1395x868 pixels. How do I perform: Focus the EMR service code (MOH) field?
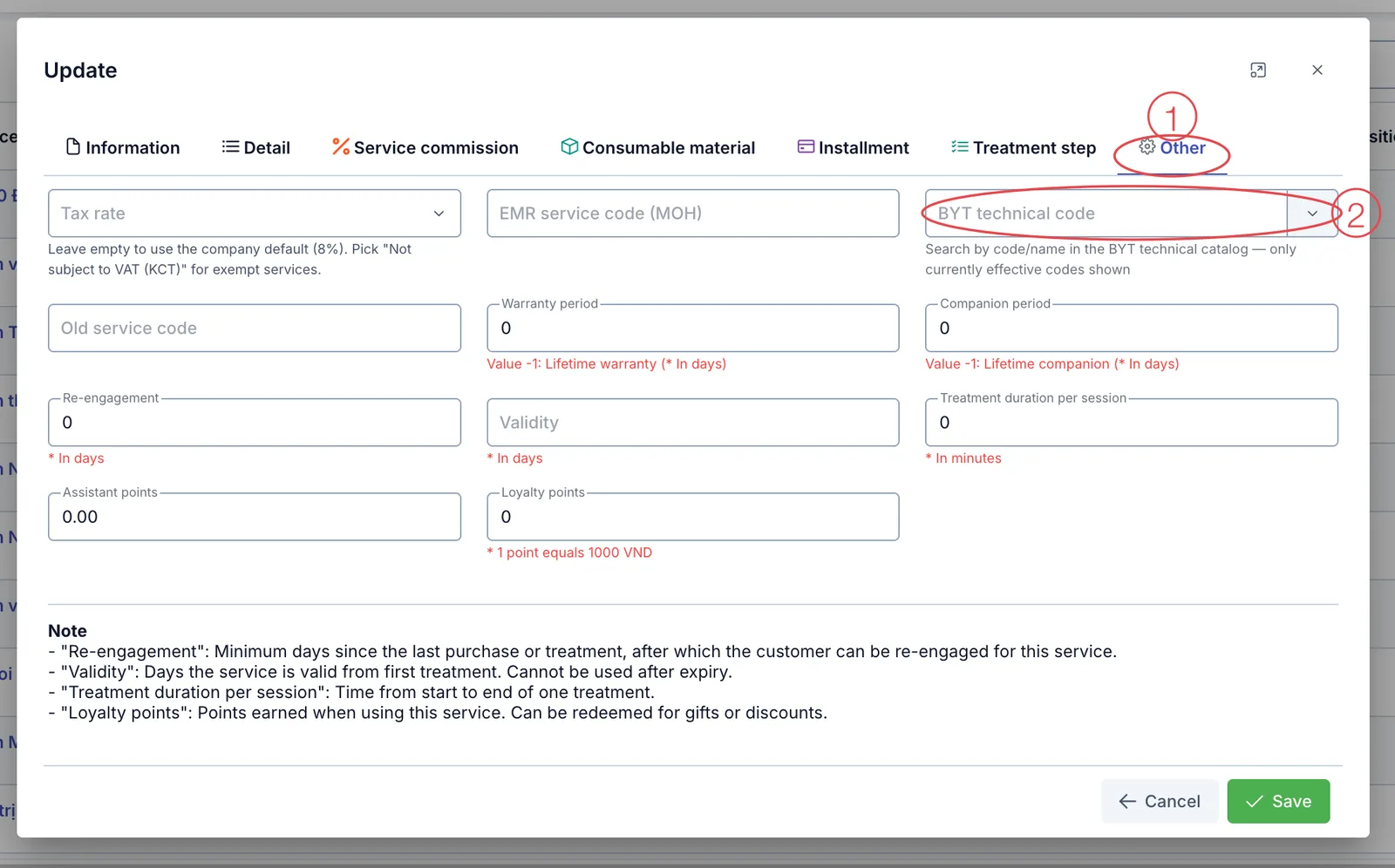(693, 214)
